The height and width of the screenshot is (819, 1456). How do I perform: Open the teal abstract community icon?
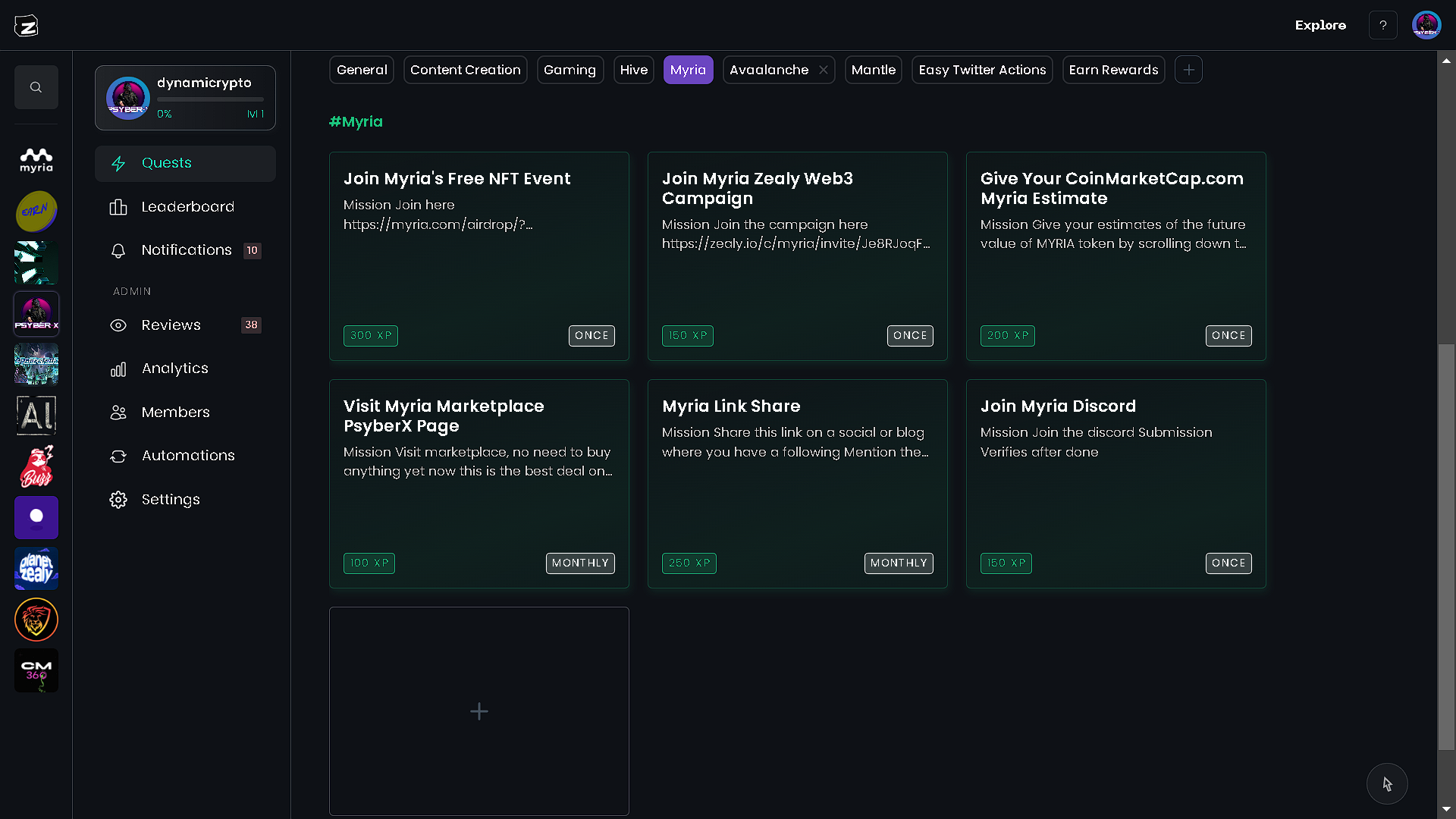[x=36, y=262]
